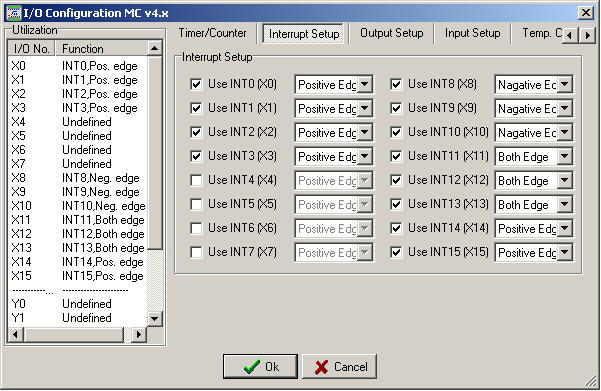The width and height of the screenshot is (601, 391).
Task: Select the X0 row in Utilization list
Action: coord(77,66)
